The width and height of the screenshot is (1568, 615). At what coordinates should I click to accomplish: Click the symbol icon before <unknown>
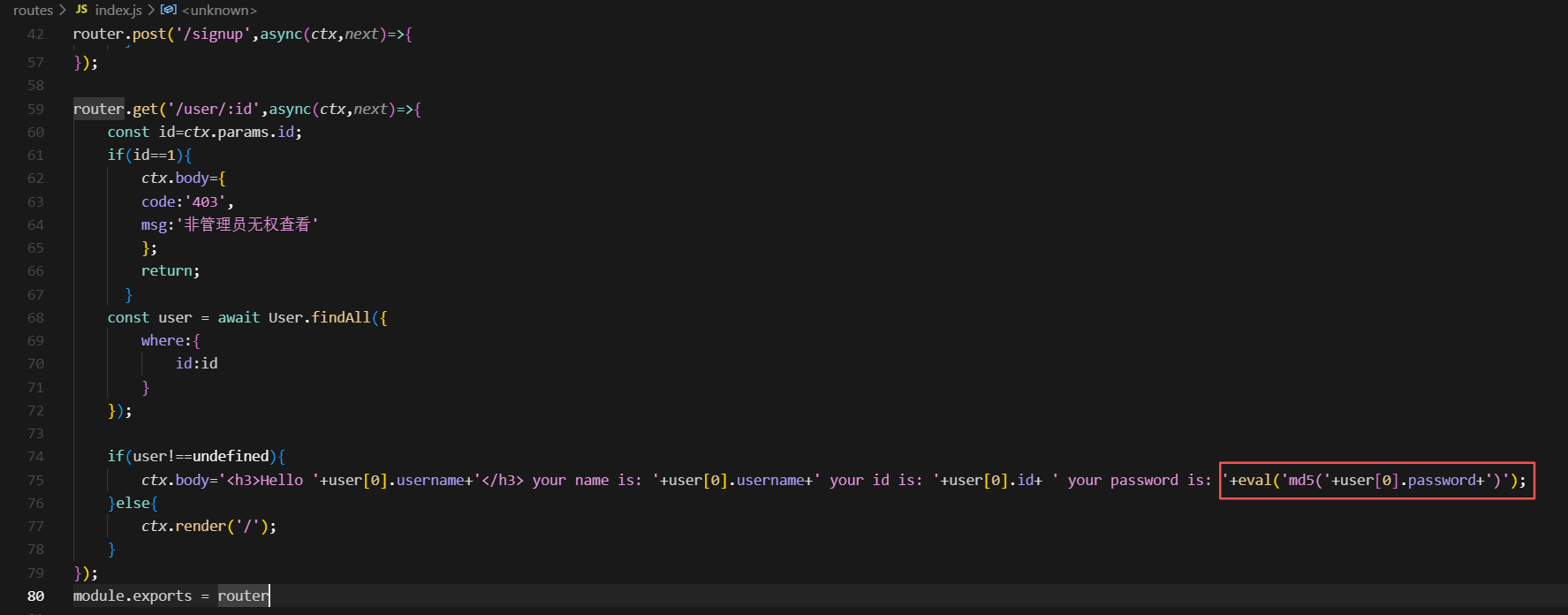pos(168,10)
